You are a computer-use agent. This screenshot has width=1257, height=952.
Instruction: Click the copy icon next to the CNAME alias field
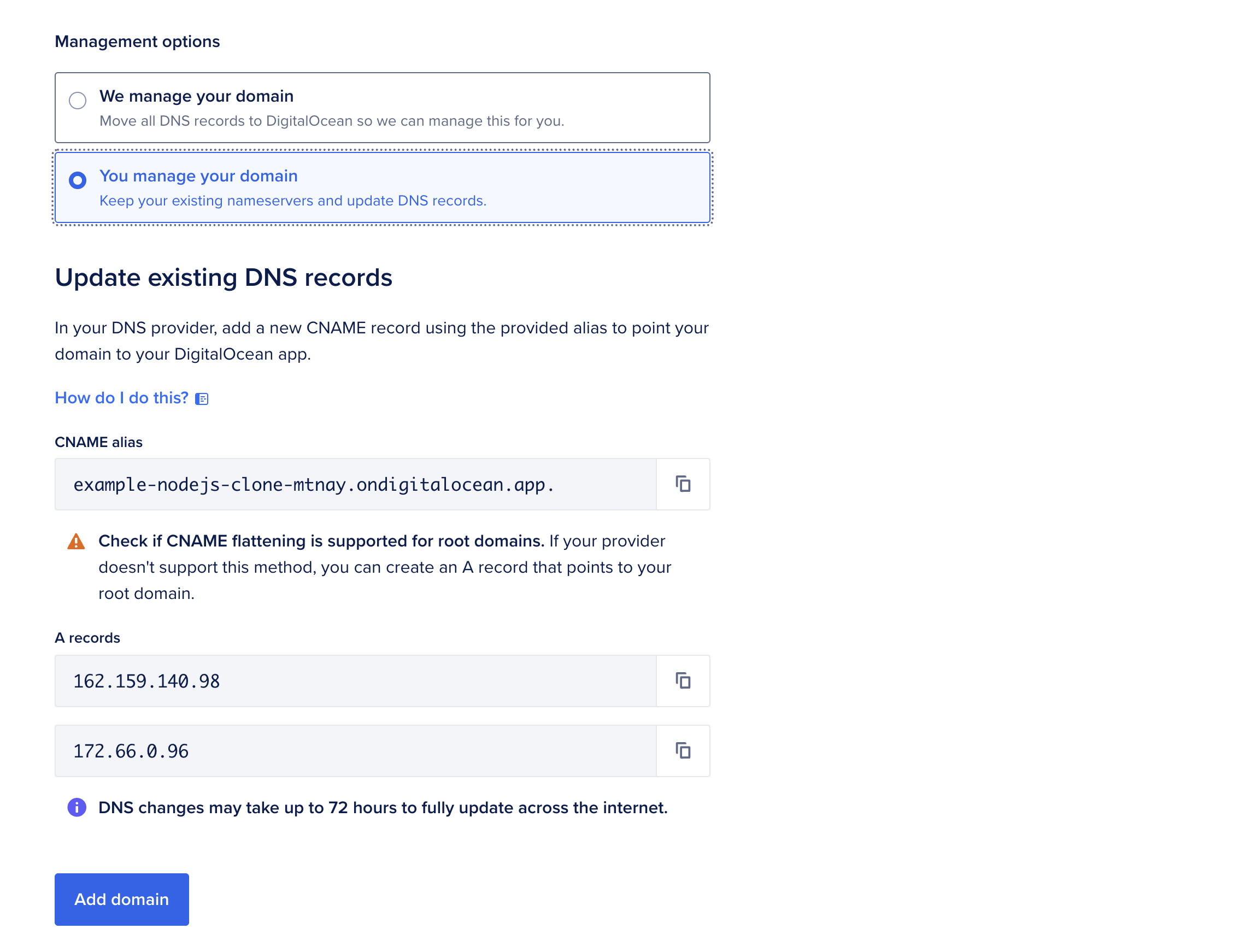click(683, 484)
